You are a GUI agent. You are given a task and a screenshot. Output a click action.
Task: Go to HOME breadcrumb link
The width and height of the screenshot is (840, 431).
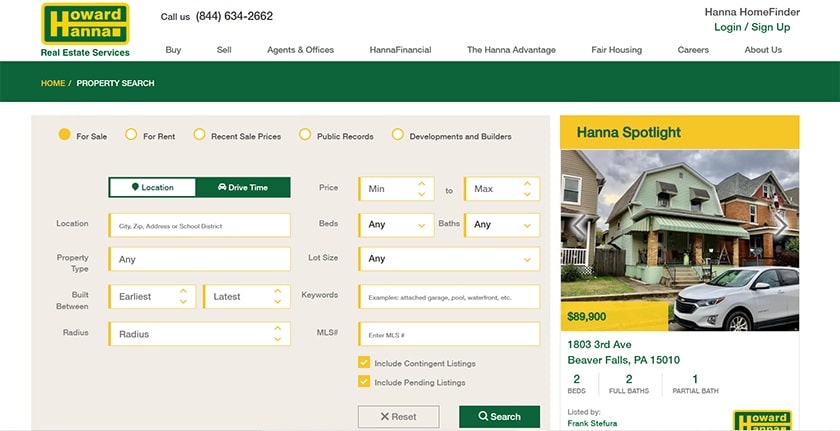(x=53, y=83)
